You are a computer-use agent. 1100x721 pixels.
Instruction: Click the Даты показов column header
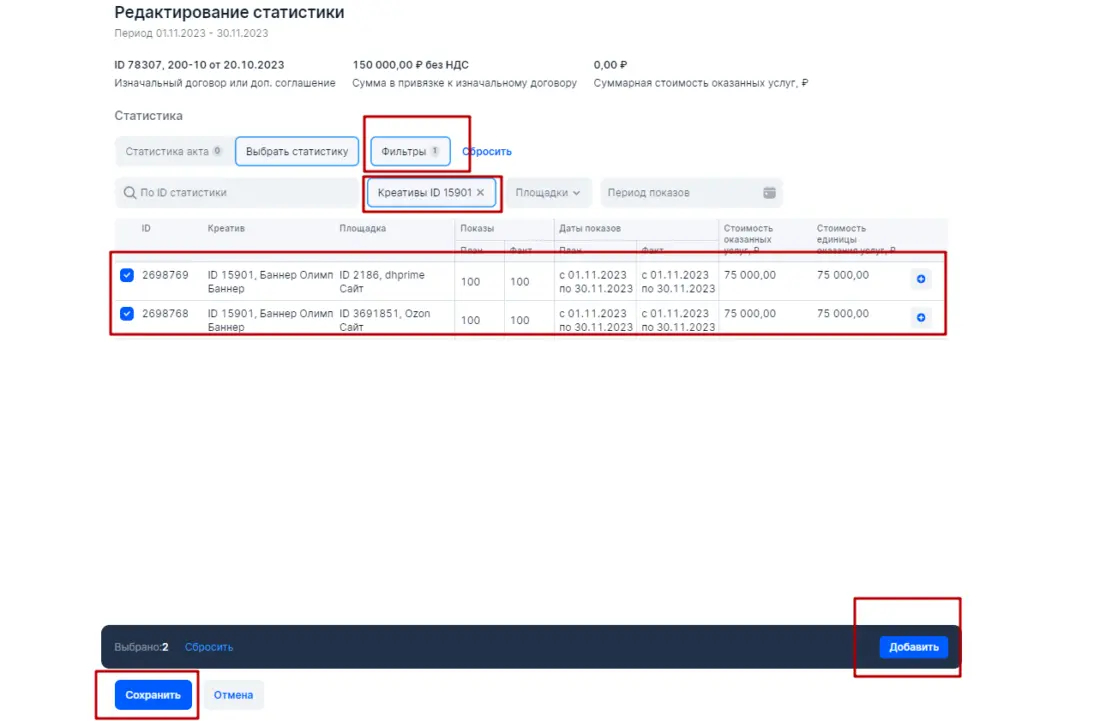[590, 229]
